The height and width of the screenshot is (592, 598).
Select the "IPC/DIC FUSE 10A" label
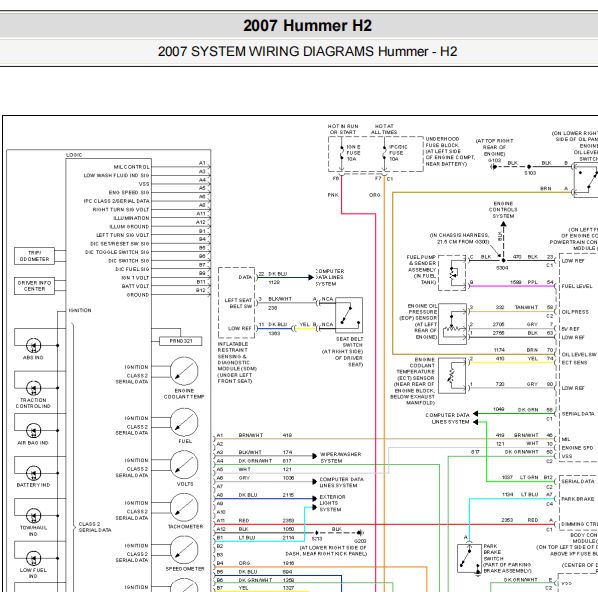pos(398,153)
